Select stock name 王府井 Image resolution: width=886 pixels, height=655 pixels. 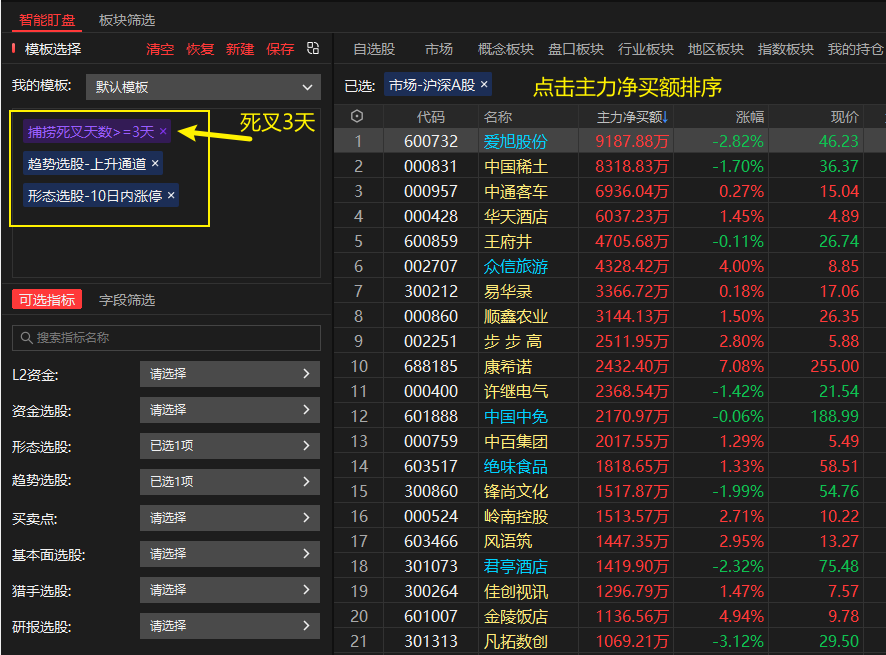[507, 241]
